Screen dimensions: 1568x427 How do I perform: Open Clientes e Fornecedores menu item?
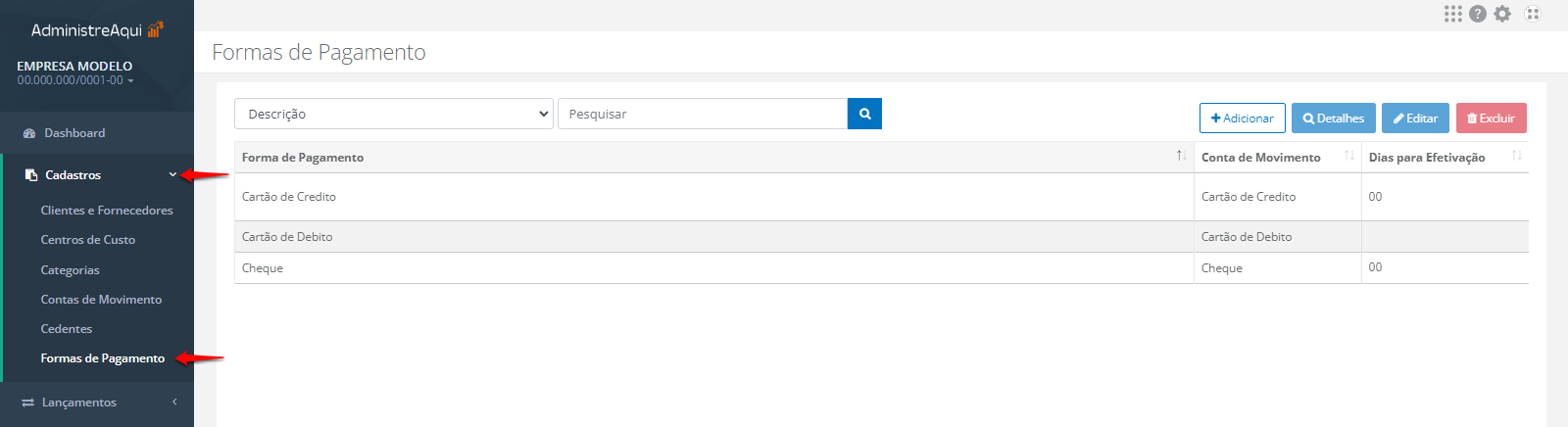coord(107,211)
